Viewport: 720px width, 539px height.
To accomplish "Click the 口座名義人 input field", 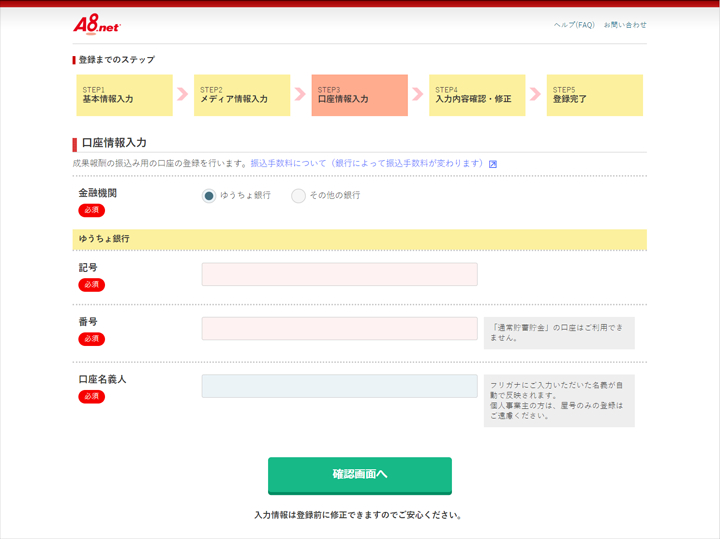I will [339, 386].
